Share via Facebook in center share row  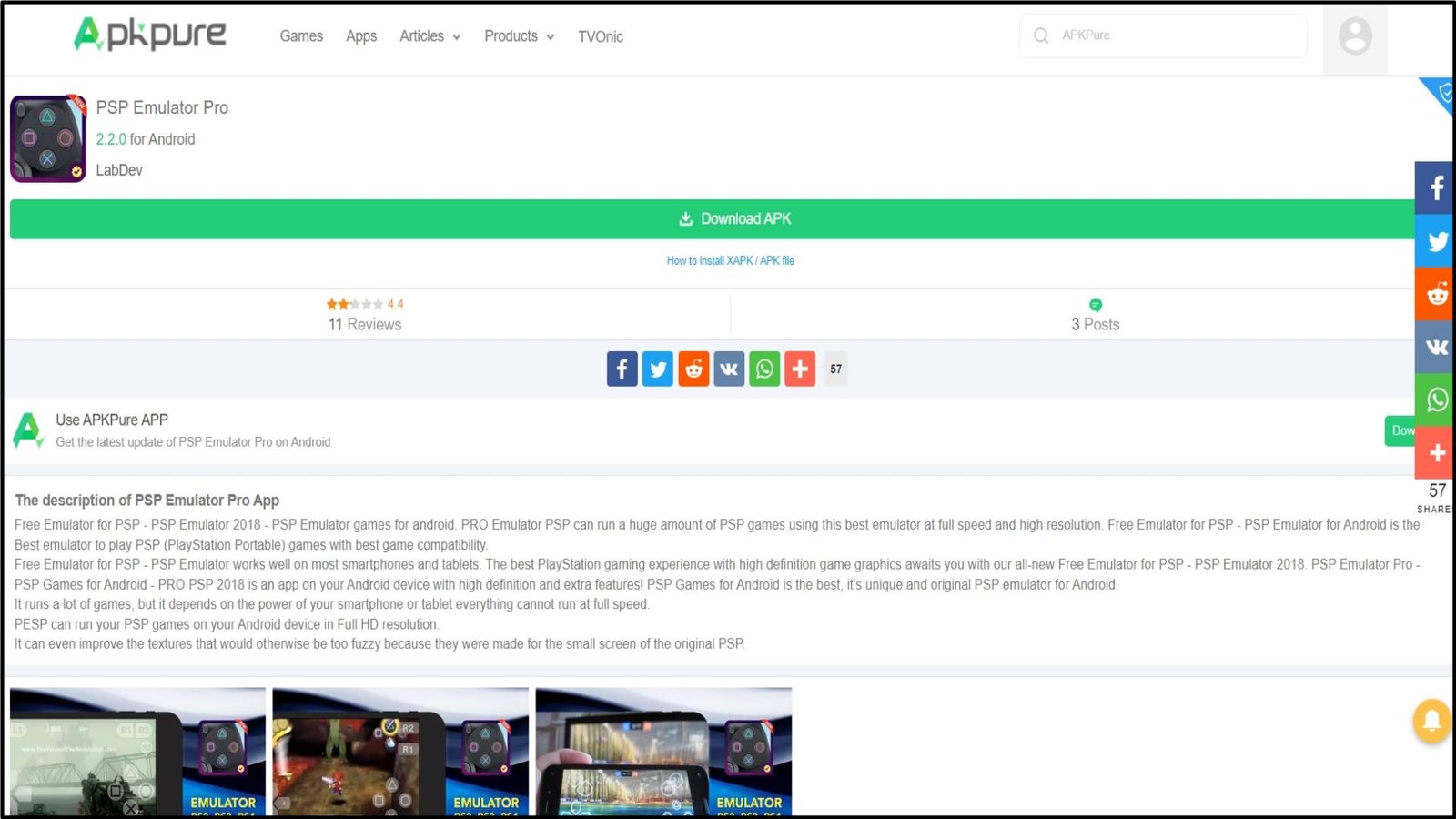click(x=622, y=369)
